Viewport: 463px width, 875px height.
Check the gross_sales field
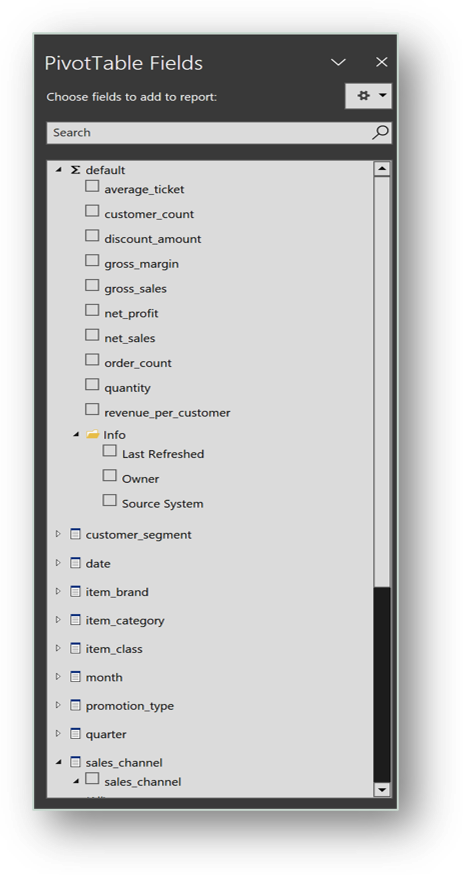pos(92,285)
